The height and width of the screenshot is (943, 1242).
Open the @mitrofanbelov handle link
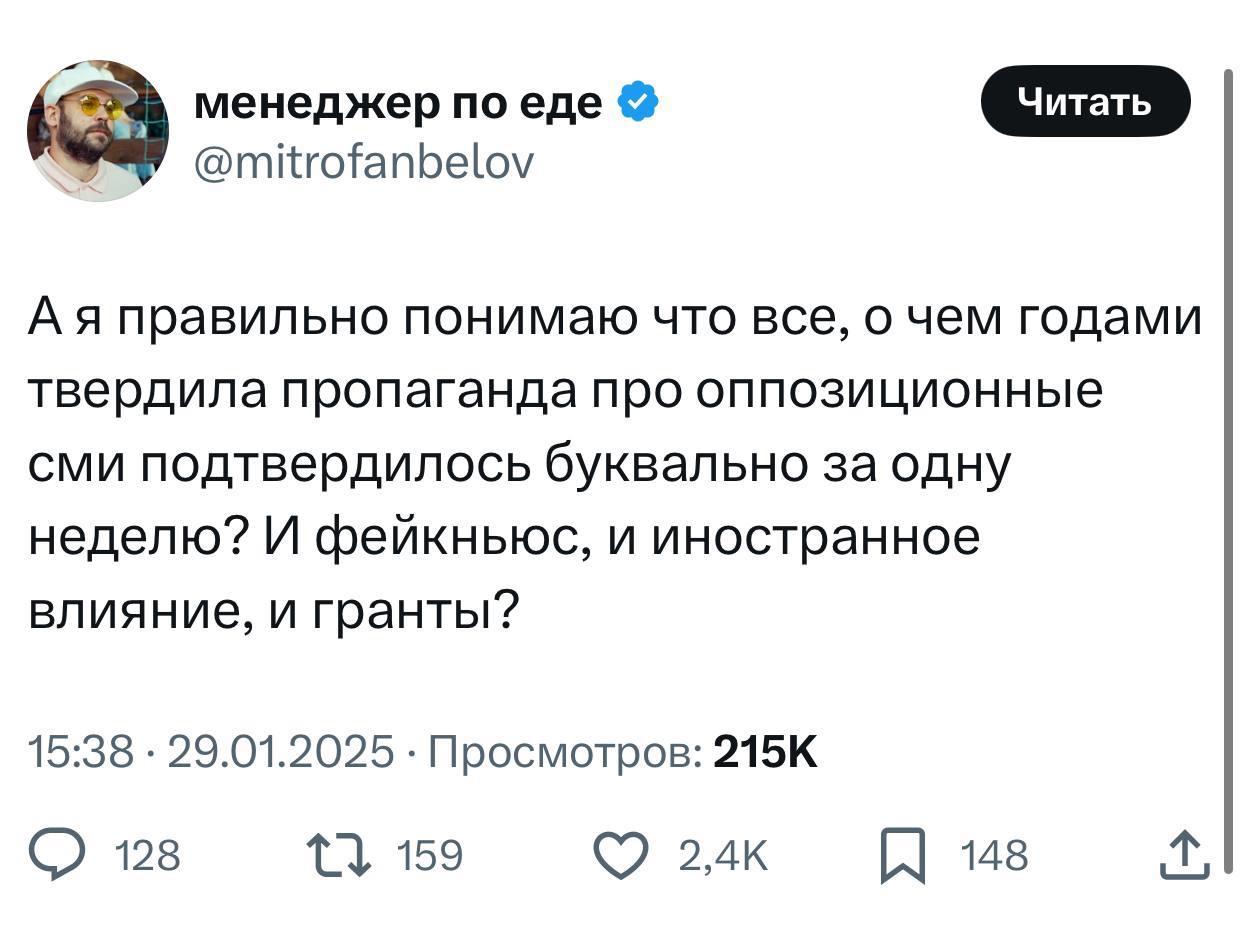[363, 160]
